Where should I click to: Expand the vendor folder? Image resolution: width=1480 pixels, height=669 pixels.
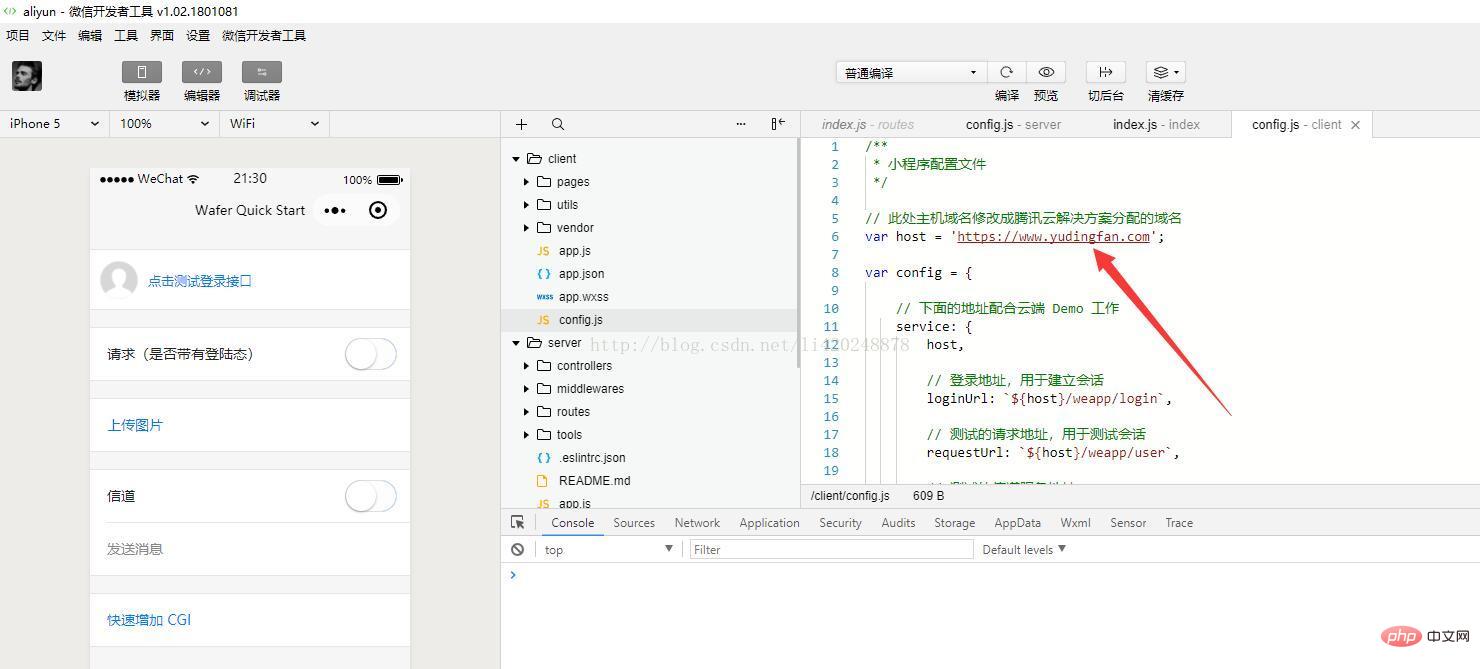coord(526,228)
